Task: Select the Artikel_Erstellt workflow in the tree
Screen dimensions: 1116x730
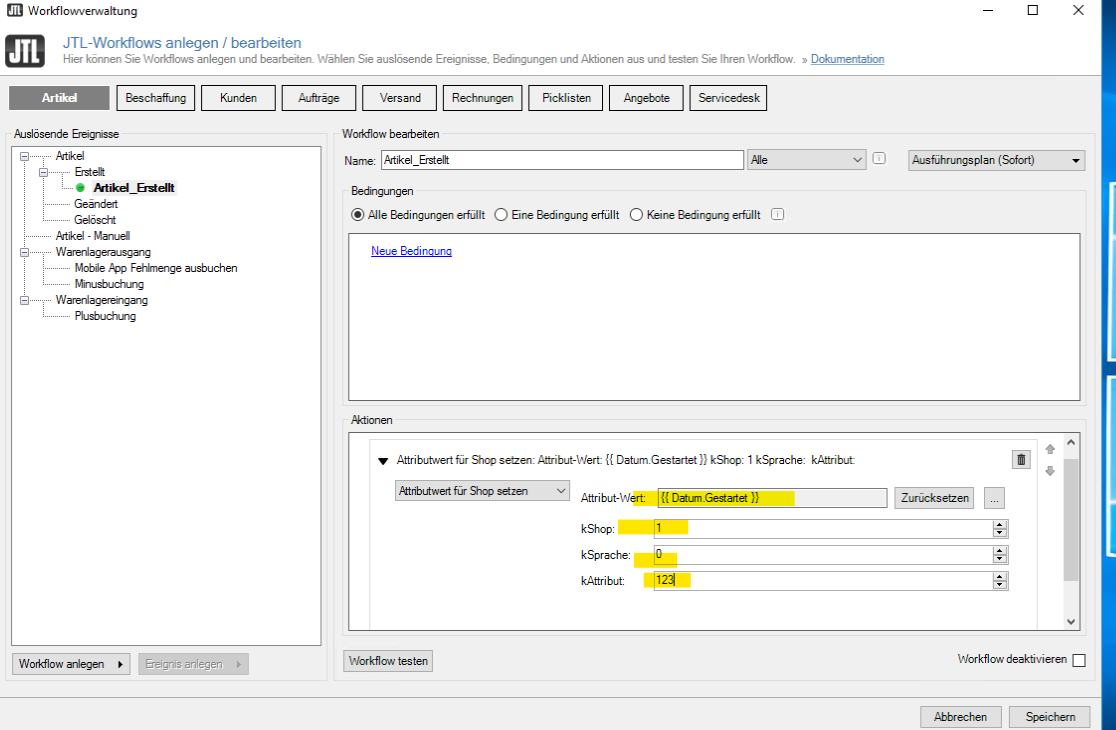Action: coord(134,188)
